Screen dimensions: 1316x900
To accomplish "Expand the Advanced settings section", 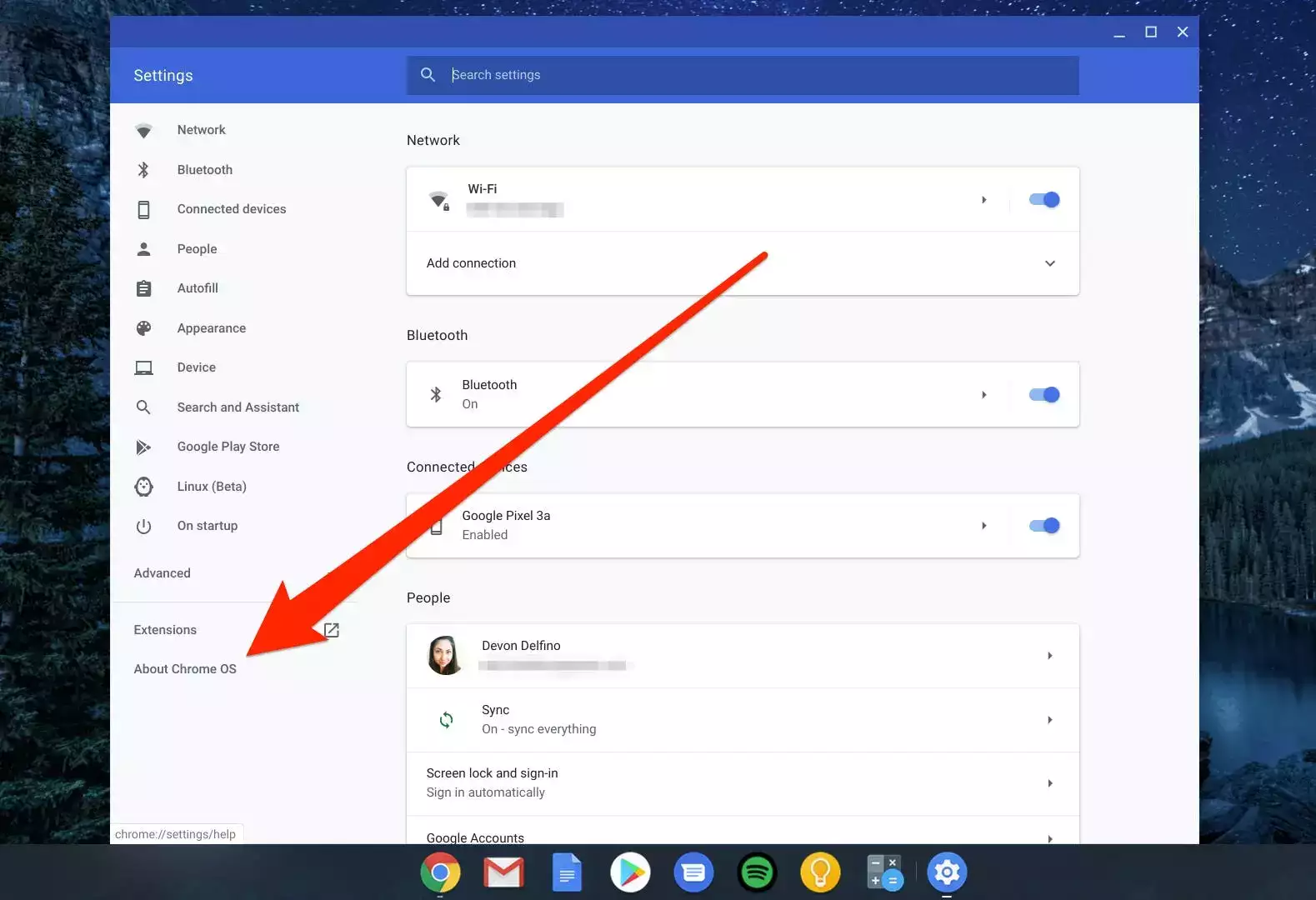I will [163, 573].
